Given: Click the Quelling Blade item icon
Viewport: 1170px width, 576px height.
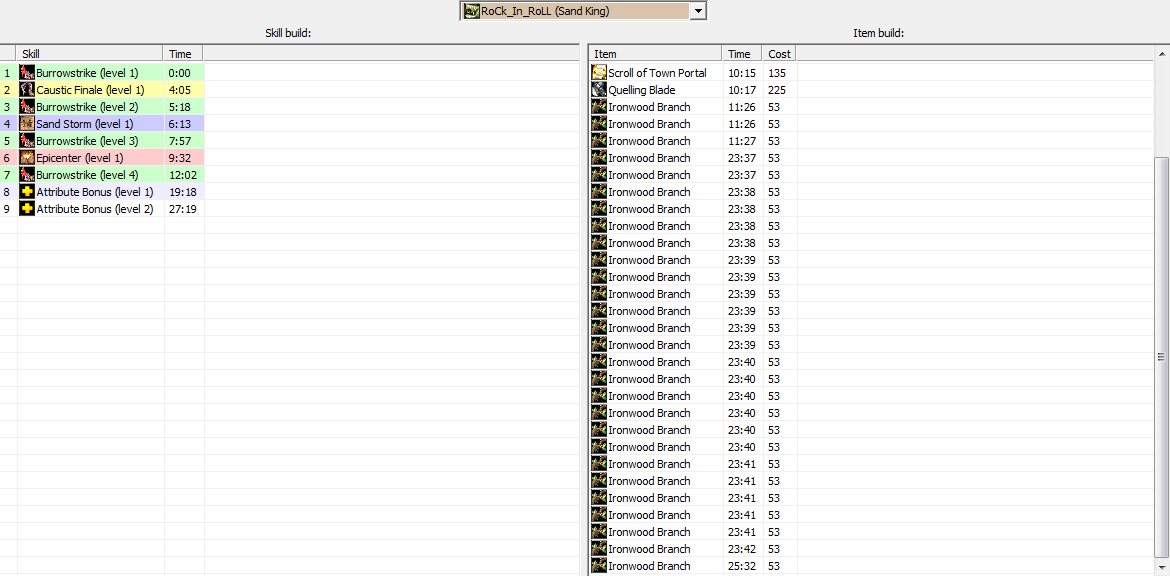Looking at the screenshot, I should coord(599,90).
